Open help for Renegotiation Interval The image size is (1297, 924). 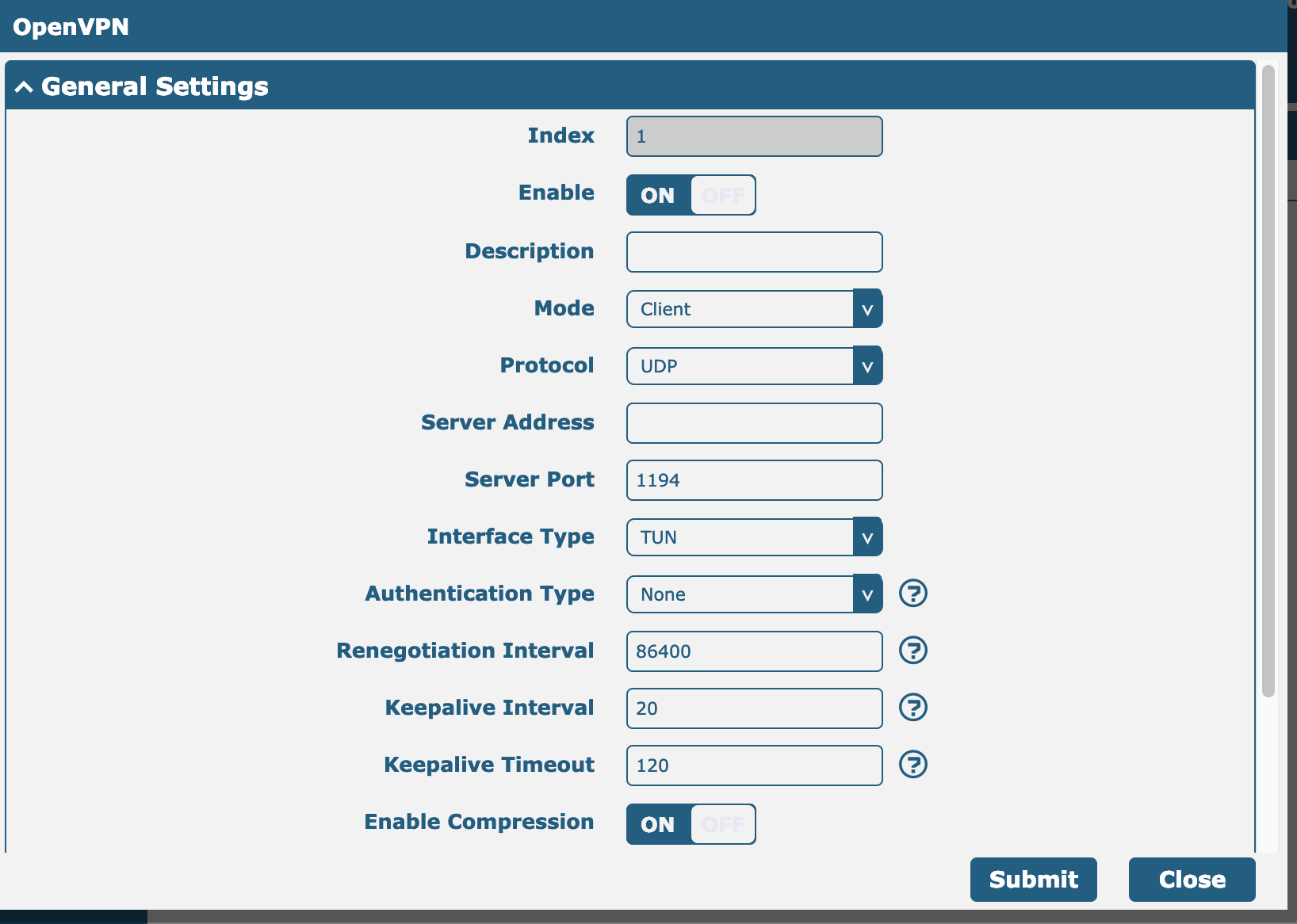point(913,650)
